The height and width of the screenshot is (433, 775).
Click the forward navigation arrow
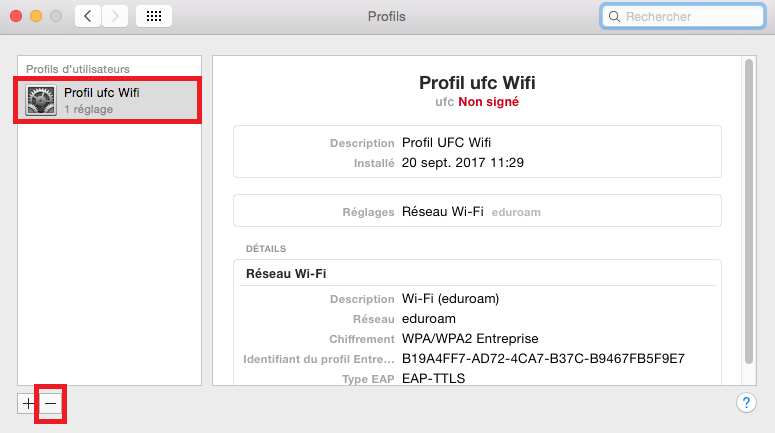point(116,16)
